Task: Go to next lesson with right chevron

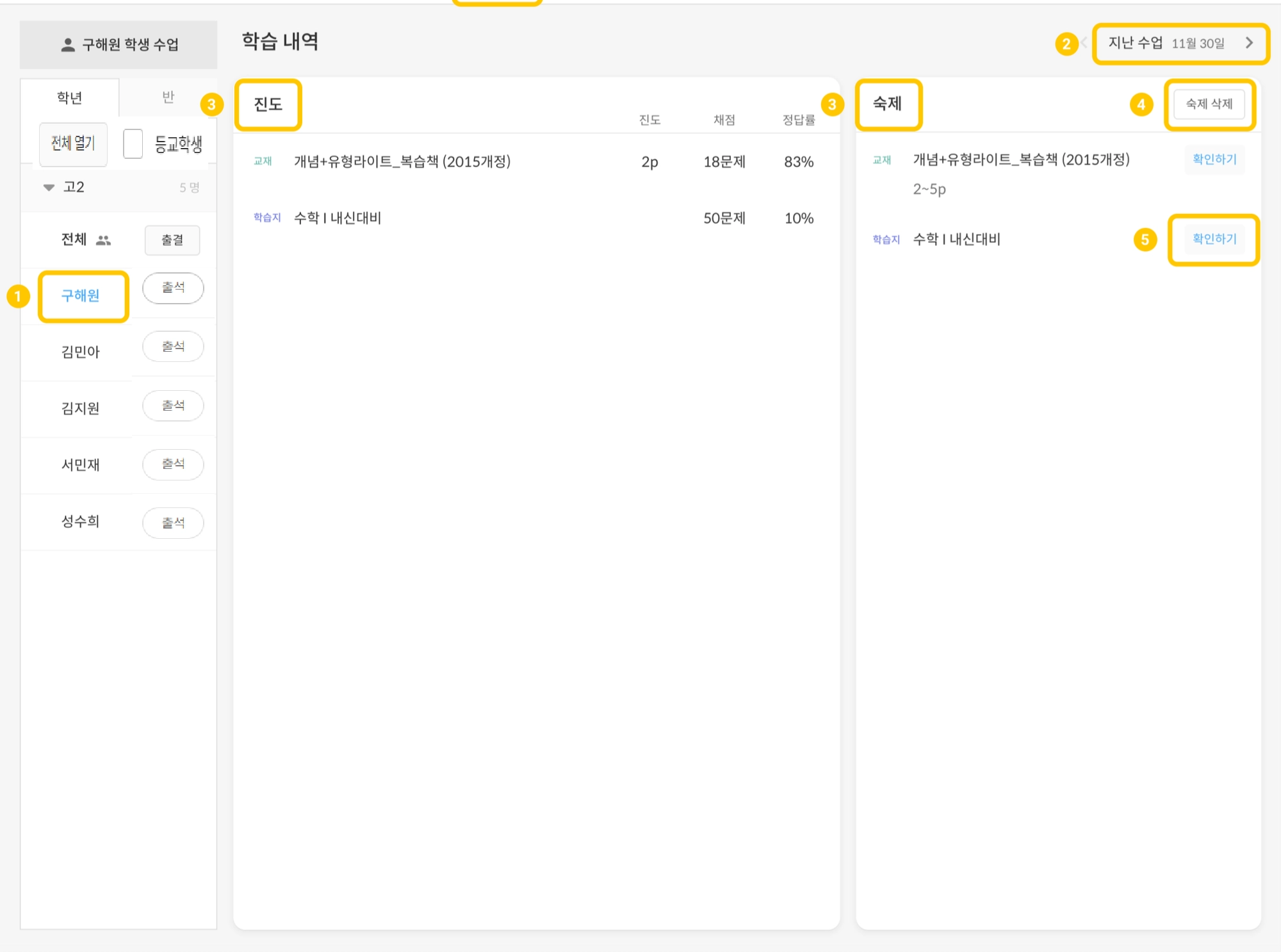Action: [x=1249, y=43]
